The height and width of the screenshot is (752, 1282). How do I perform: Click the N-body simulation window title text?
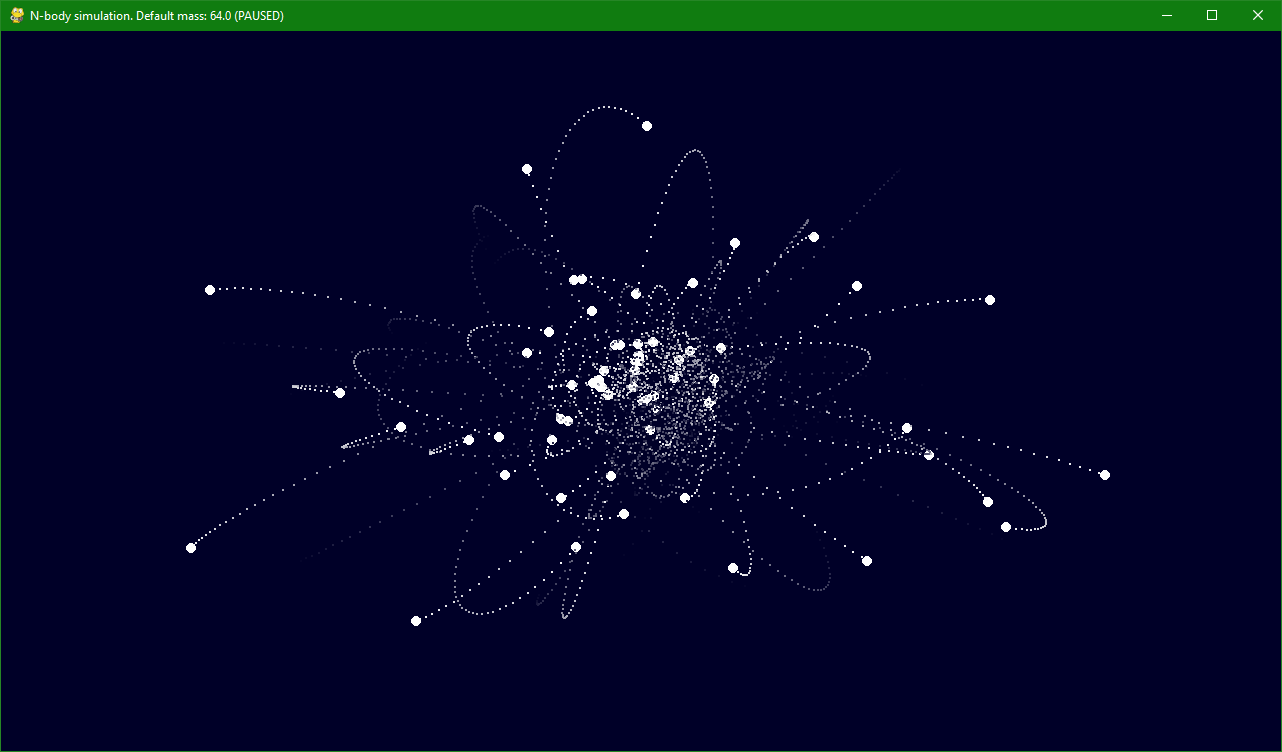[157, 15]
